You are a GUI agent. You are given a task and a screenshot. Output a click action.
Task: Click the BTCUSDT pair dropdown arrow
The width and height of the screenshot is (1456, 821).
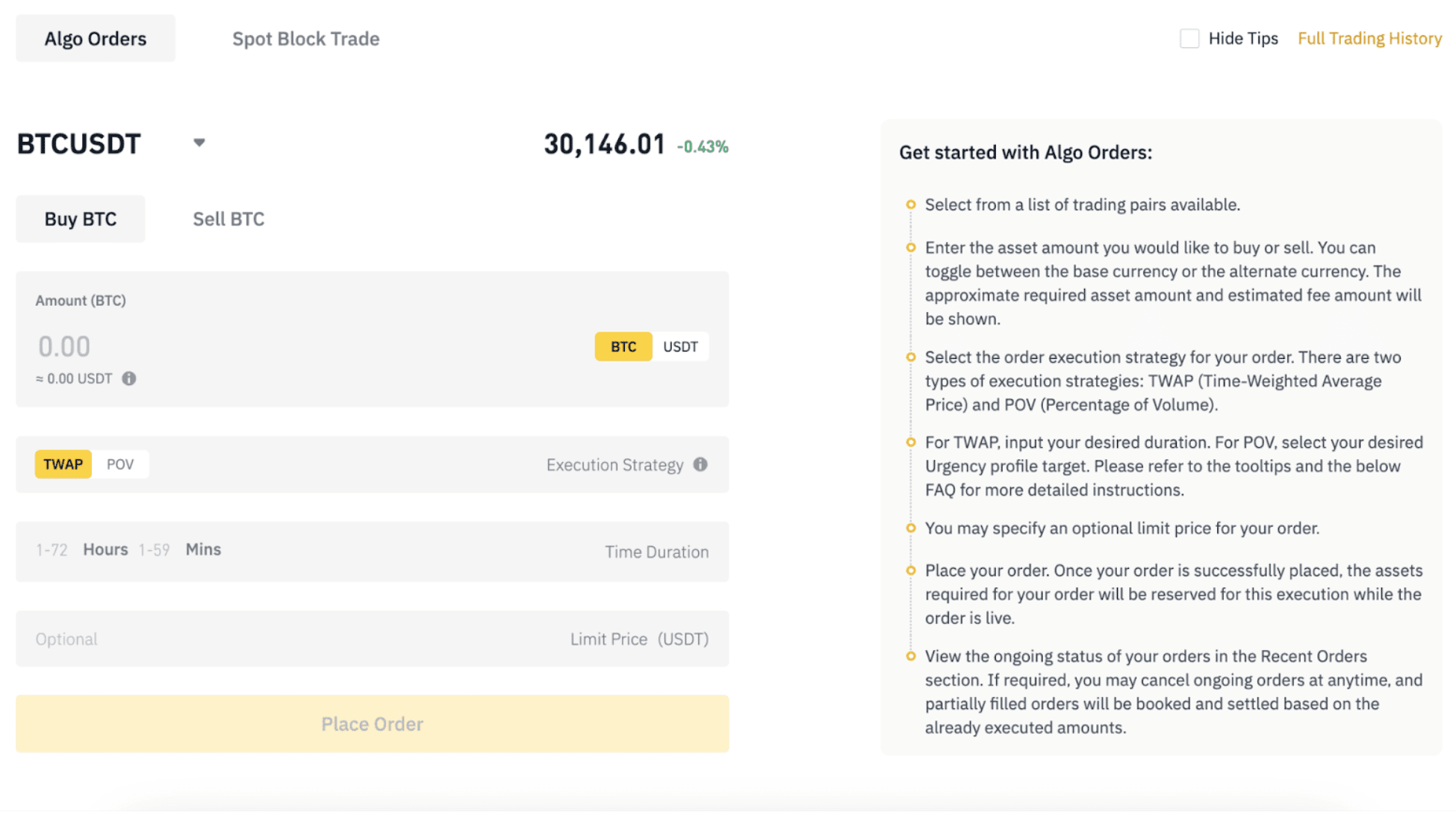click(x=199, y=142)
